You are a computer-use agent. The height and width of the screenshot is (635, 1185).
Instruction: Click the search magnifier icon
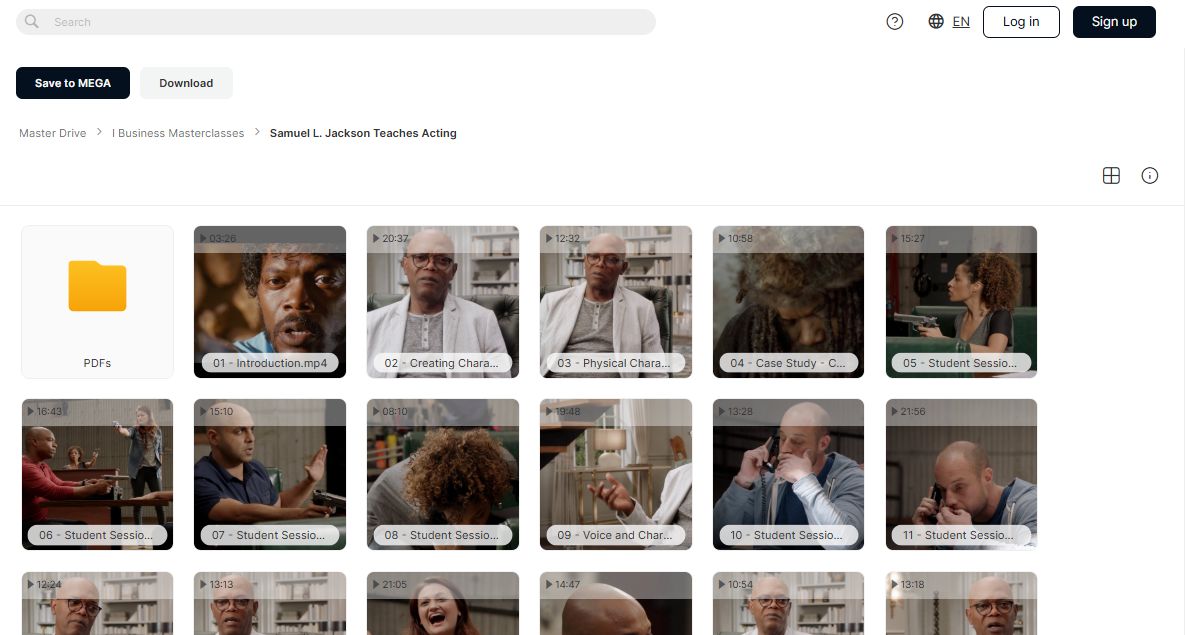32,22
